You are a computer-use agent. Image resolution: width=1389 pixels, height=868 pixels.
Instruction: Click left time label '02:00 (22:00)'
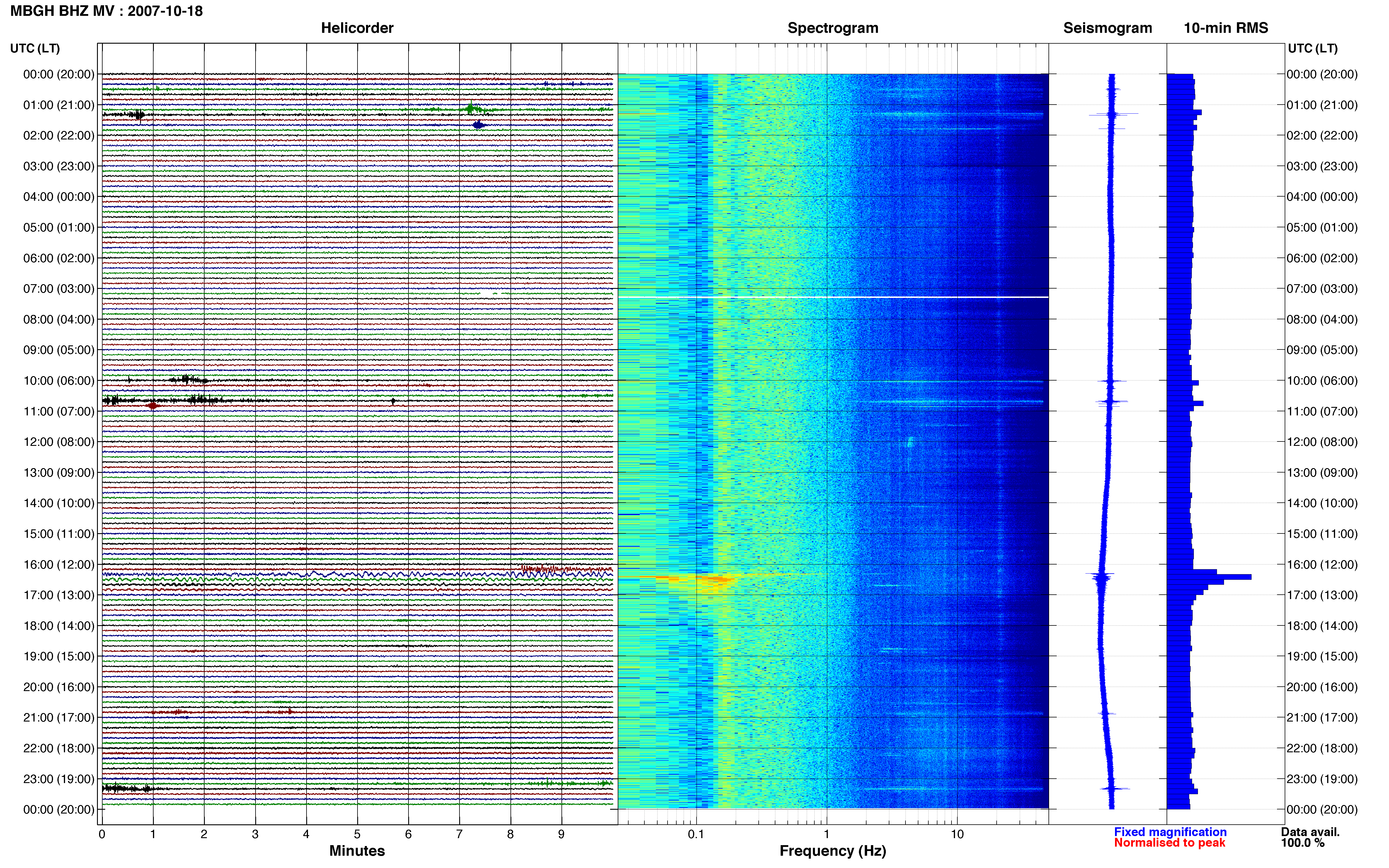(x=59, y=135)
